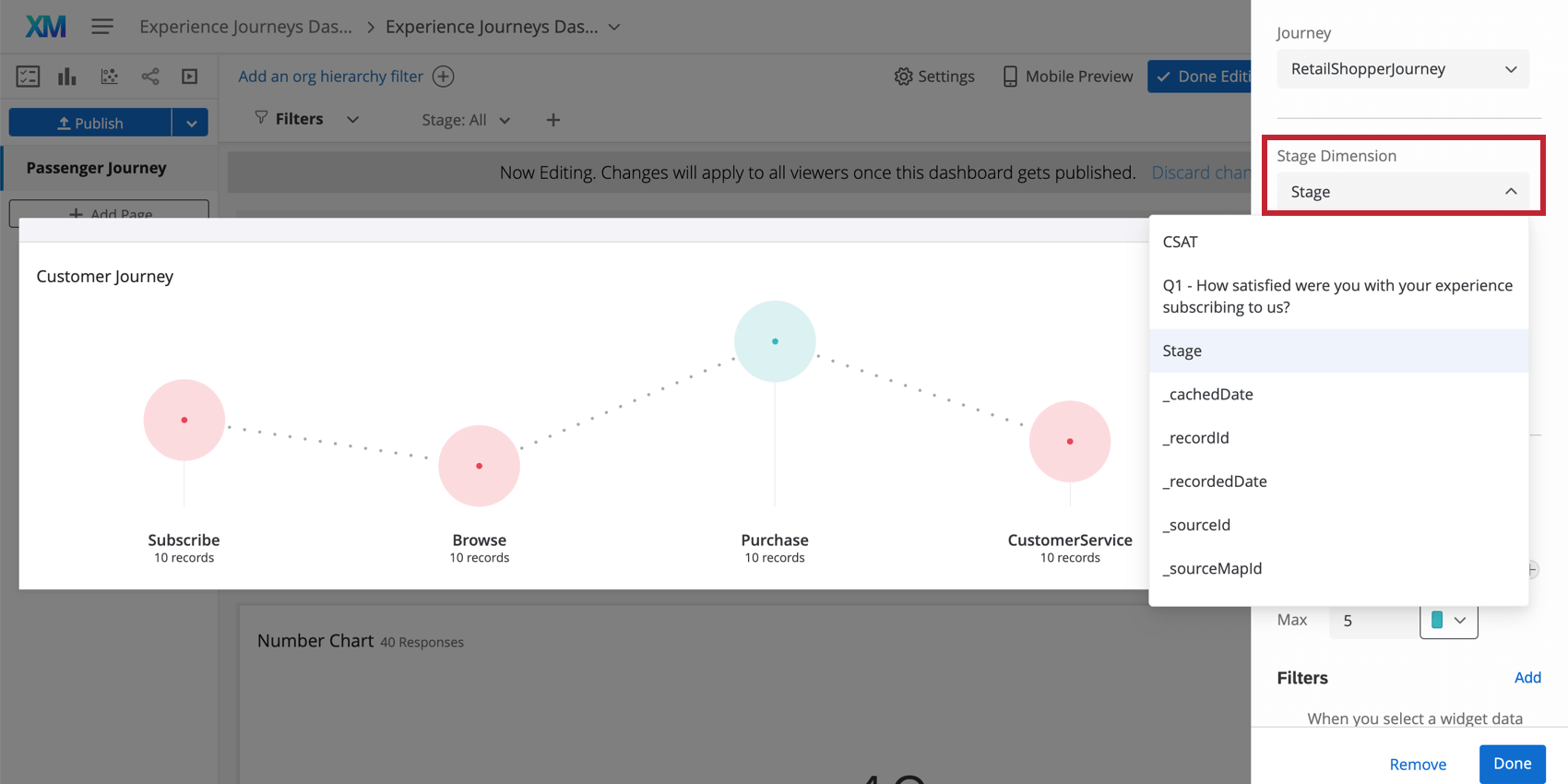
Task: Click the Remove link
Action: click(1418, 764)
